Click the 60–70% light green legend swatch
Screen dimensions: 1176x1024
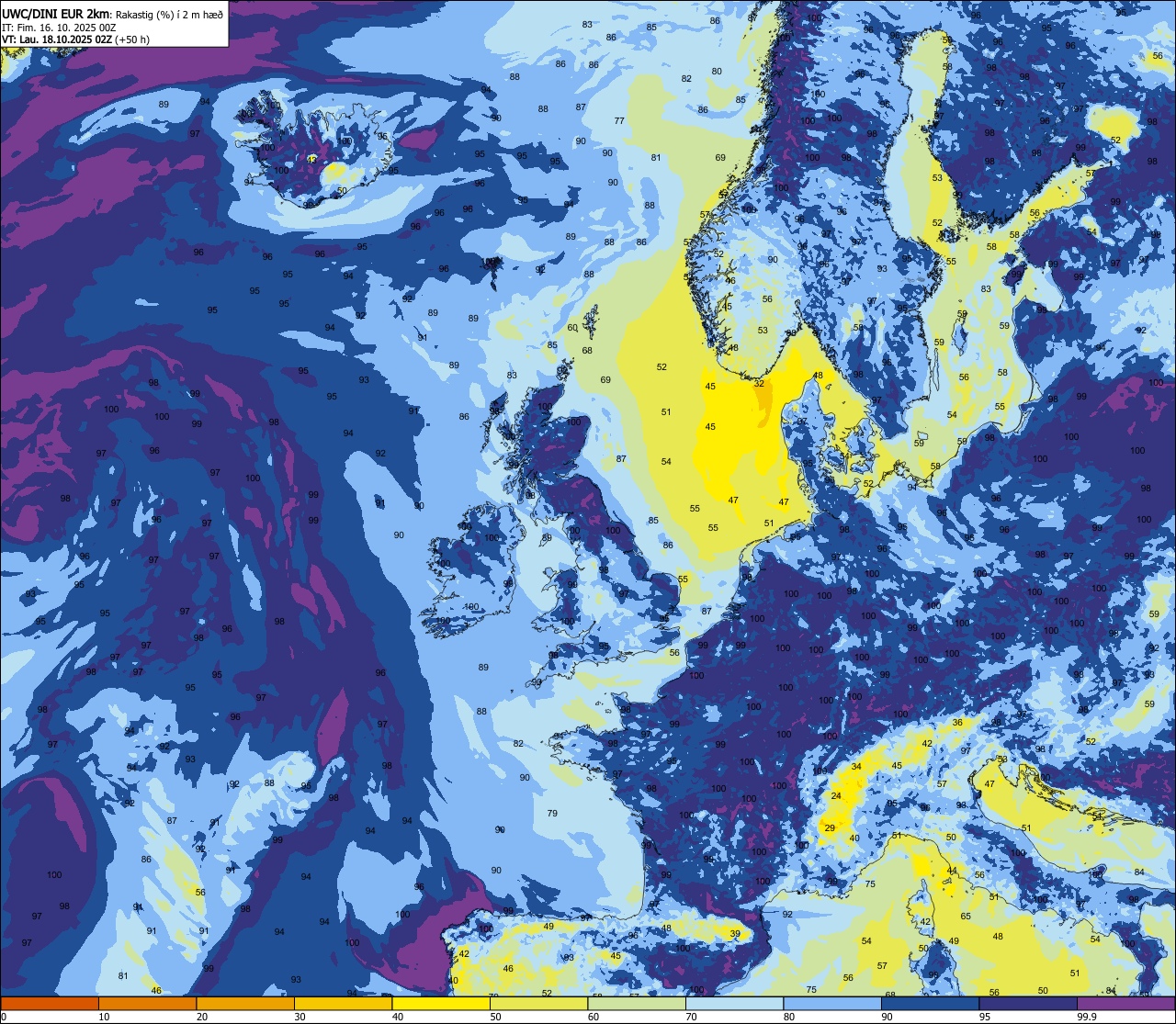click(x=637, y=1003)
